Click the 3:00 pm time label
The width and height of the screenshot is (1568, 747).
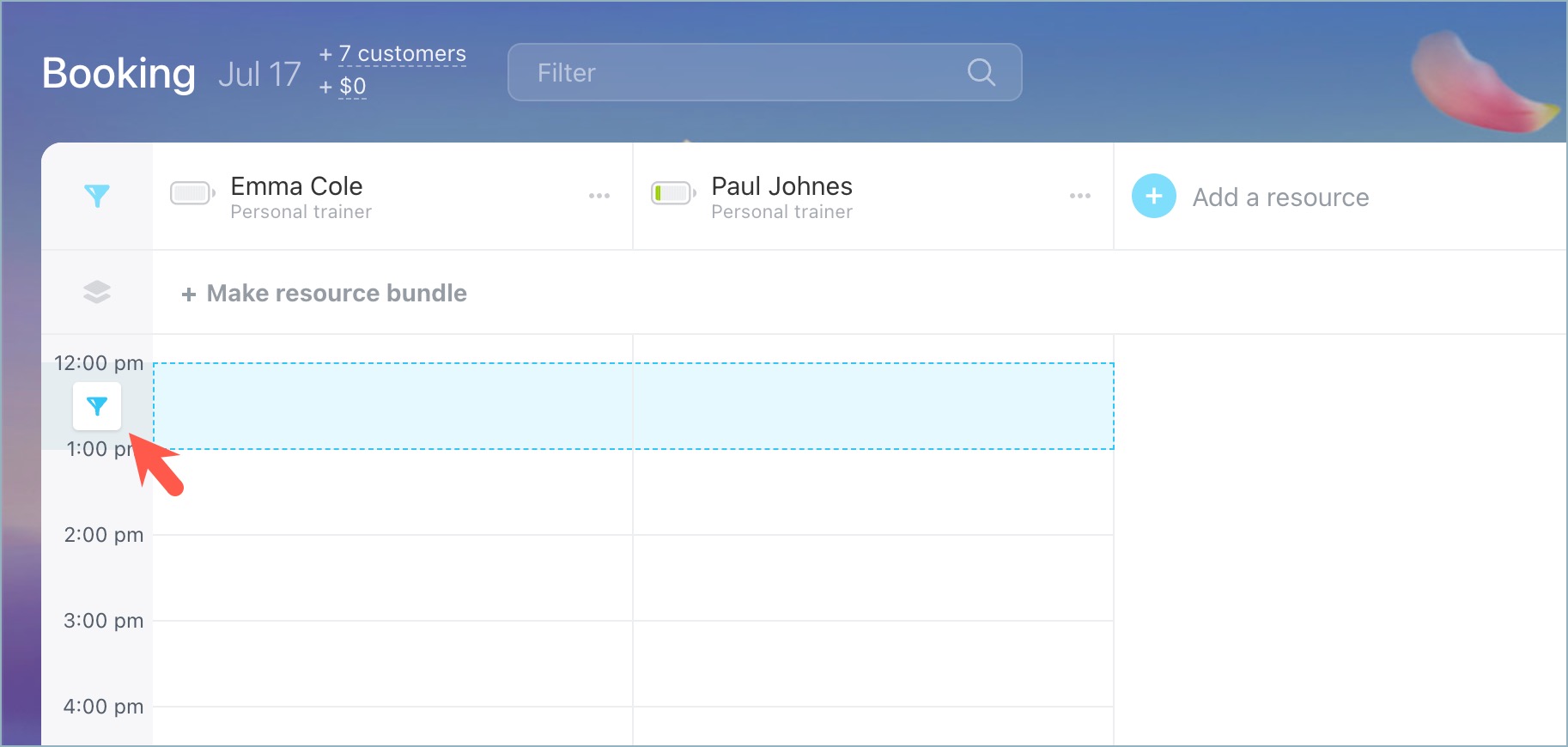tap(103, 621)
